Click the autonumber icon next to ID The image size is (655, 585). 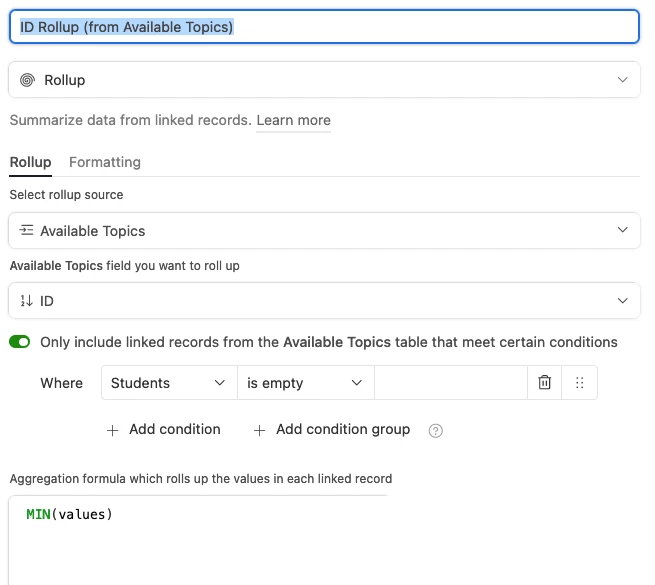(26, 301)
